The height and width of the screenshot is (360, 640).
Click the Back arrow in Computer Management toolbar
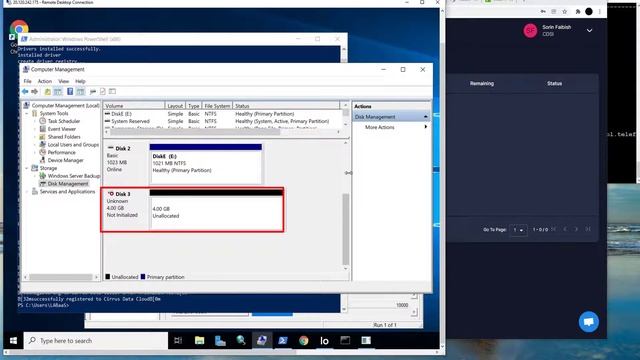click(x=25, y=91)
